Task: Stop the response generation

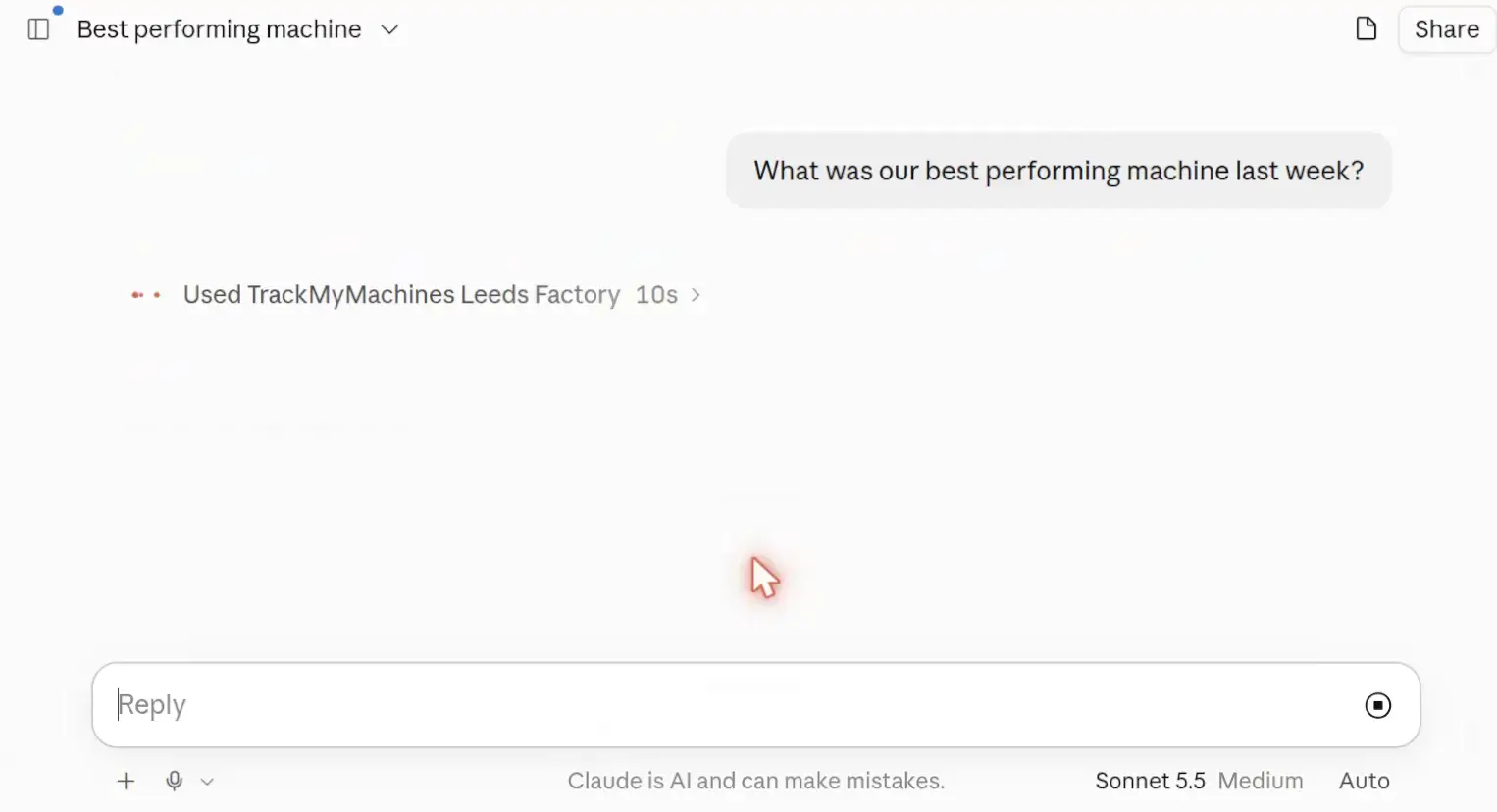Action: [1377, 705]
